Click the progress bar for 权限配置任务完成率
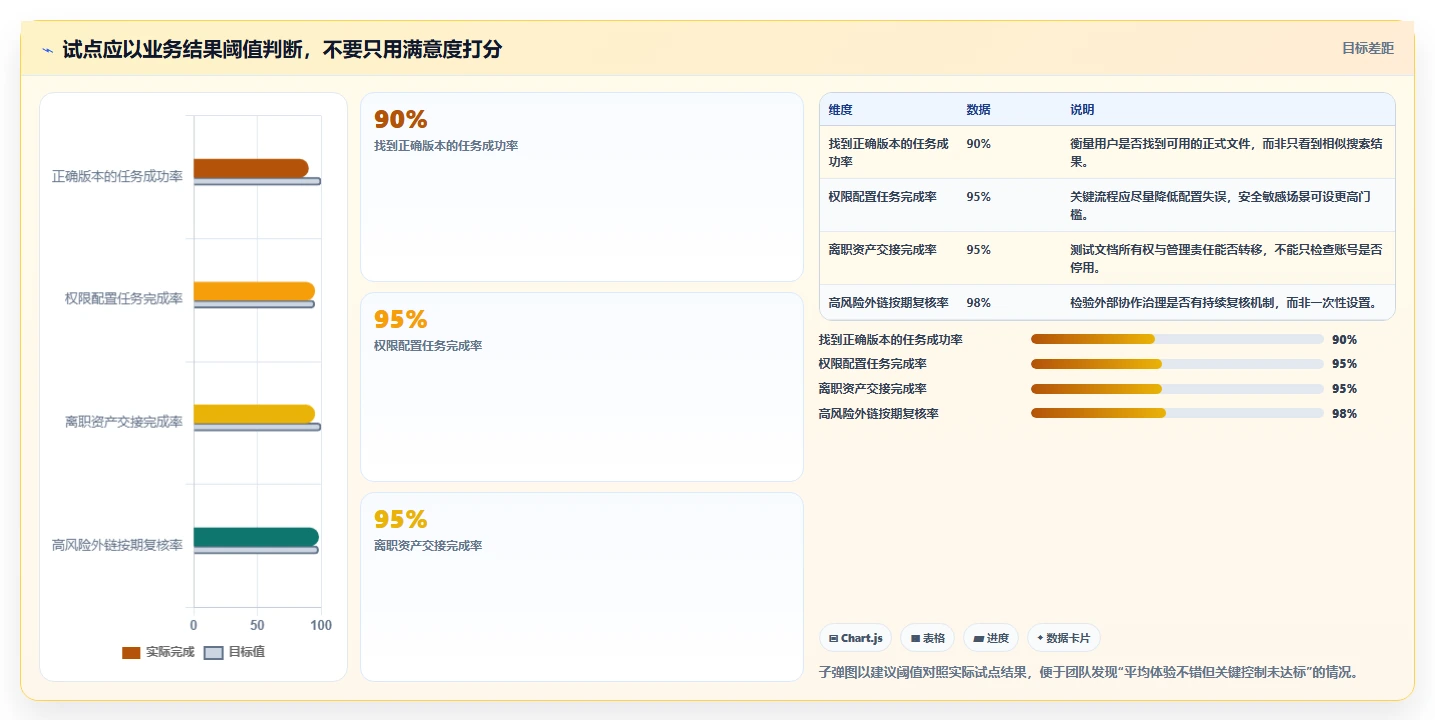This screenshot has height=720, width=1435. tap(1177, 364)
